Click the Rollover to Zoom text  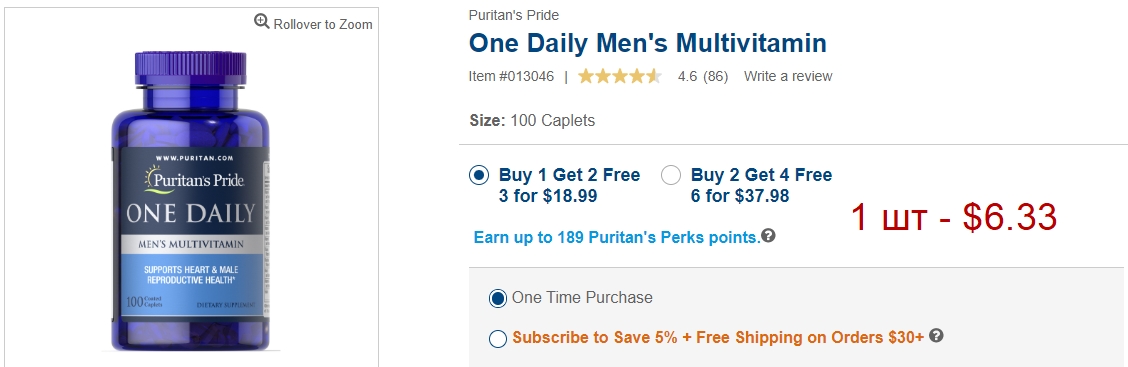323,24
